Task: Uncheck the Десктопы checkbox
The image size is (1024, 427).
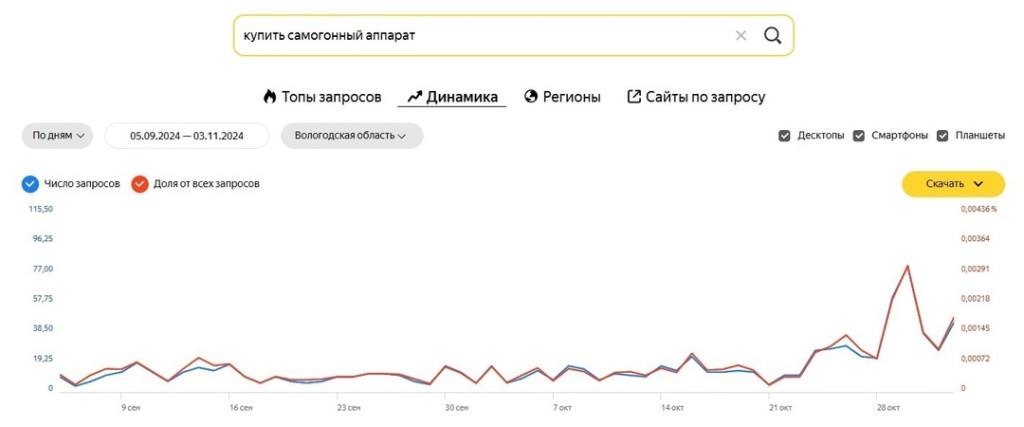Action: coord(784,136)
